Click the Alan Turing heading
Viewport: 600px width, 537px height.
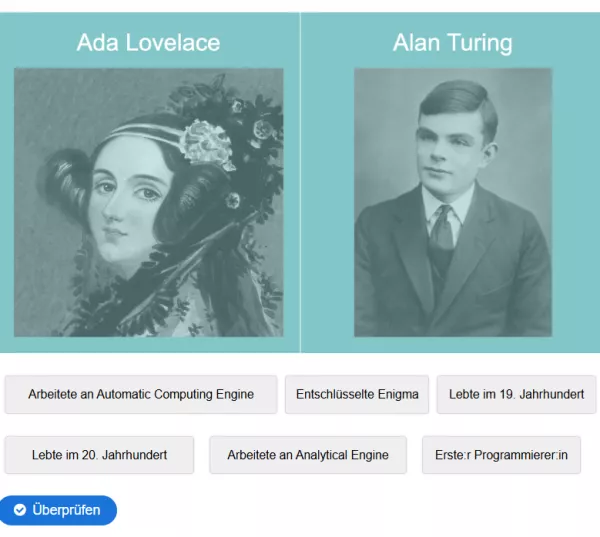452,42
